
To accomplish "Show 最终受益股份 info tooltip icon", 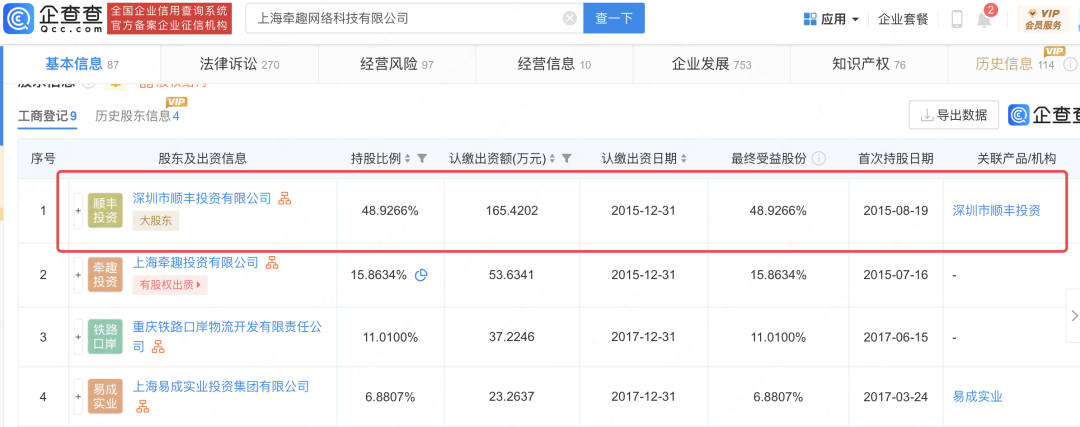I will [x=819, y=159].
